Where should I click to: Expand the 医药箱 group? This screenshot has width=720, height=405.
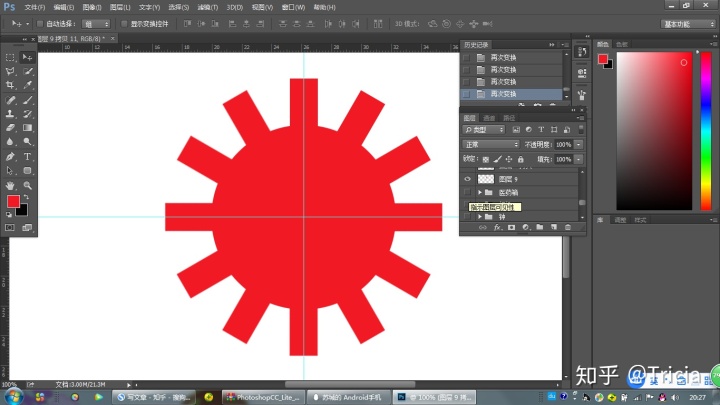479,192
